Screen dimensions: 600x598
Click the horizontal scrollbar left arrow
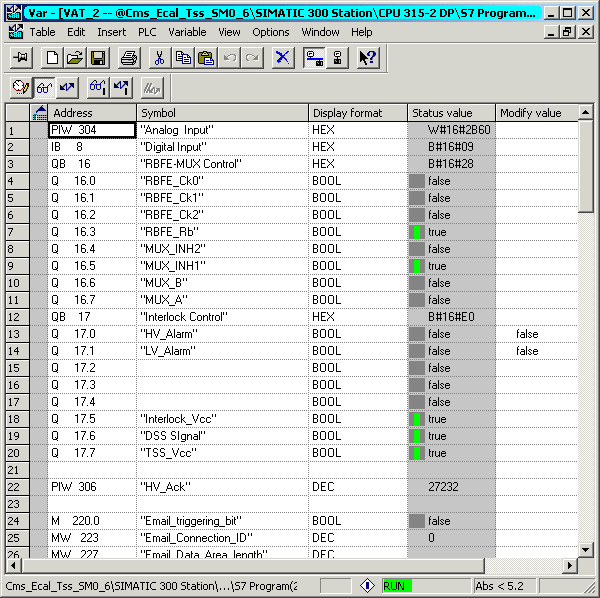coord(13,565)
